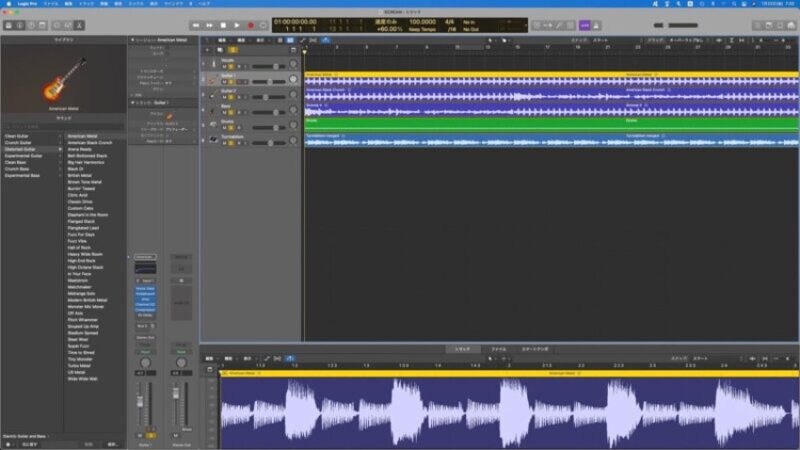800x450 pixels.
Task: Click the Record button in the transport
Action: coord(250,24)
